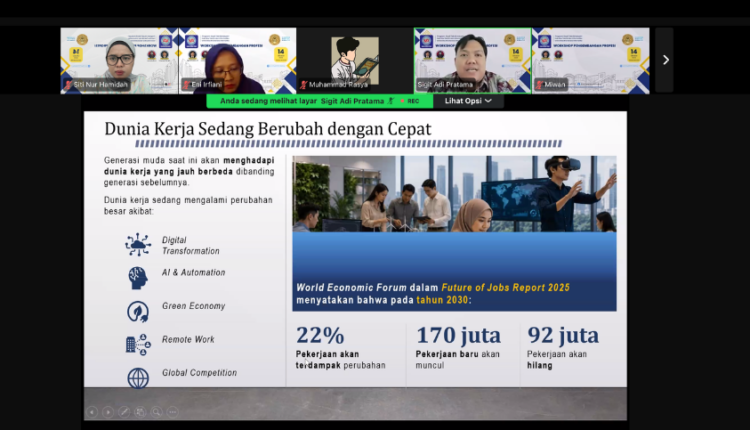Click the Green Economy leaf icon
This screenshot has width=750, height=430.
point(138,311)
